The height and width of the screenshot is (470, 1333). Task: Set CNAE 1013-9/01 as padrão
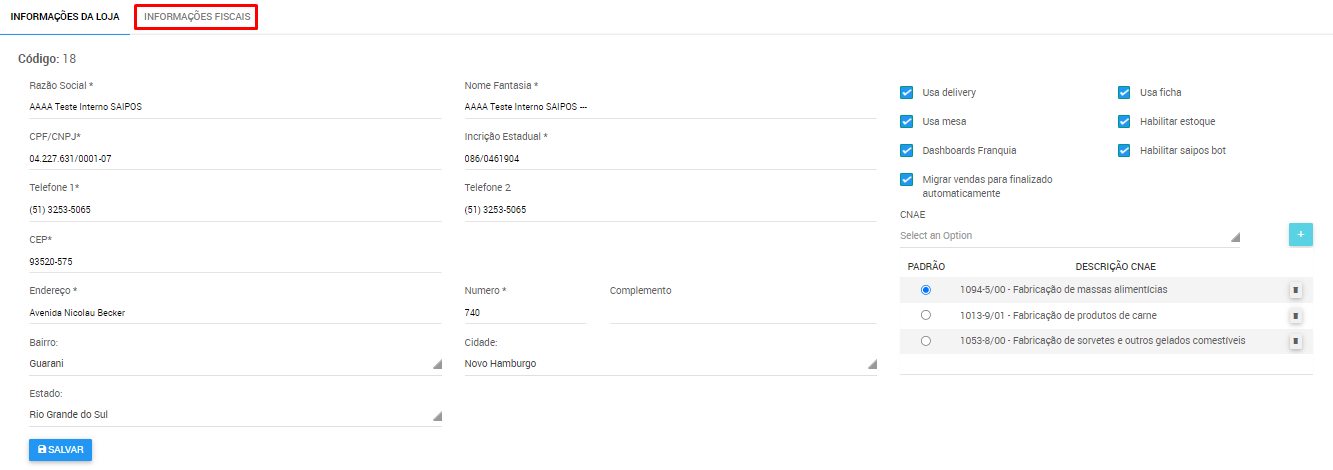(x=926, y=315)
